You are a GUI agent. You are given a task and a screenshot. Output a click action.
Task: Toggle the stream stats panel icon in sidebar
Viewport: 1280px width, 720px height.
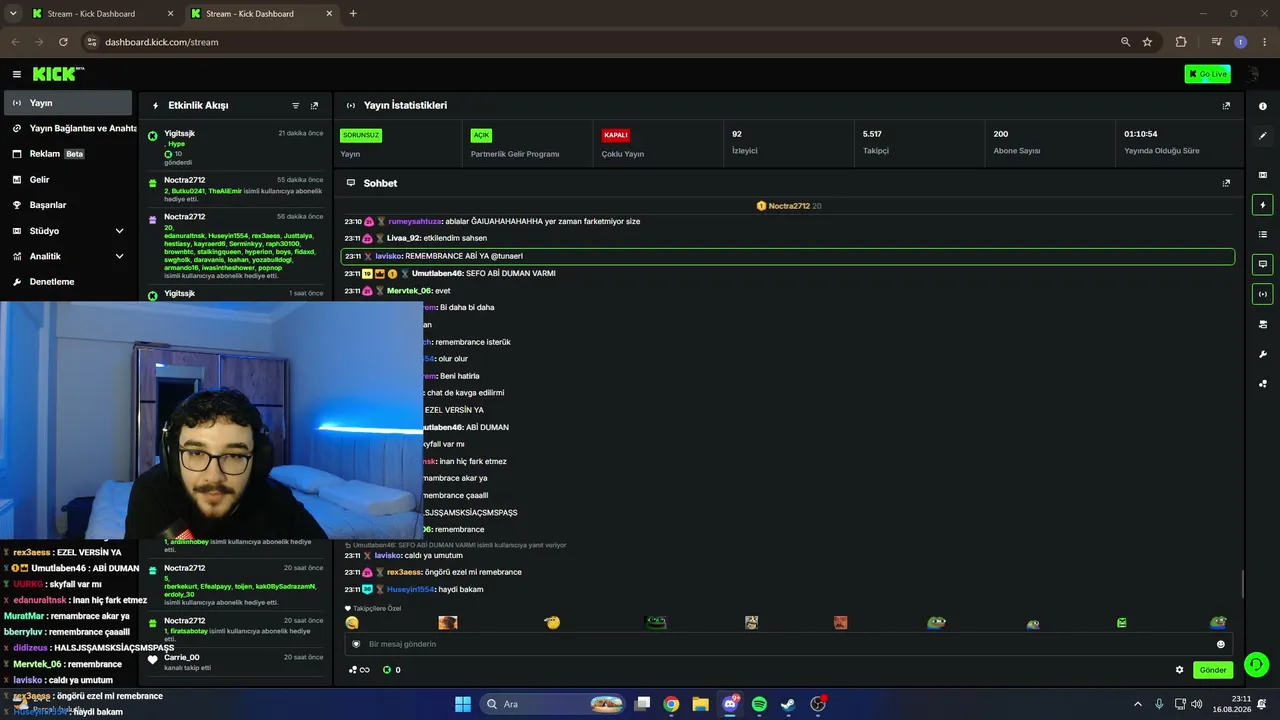1262,294
